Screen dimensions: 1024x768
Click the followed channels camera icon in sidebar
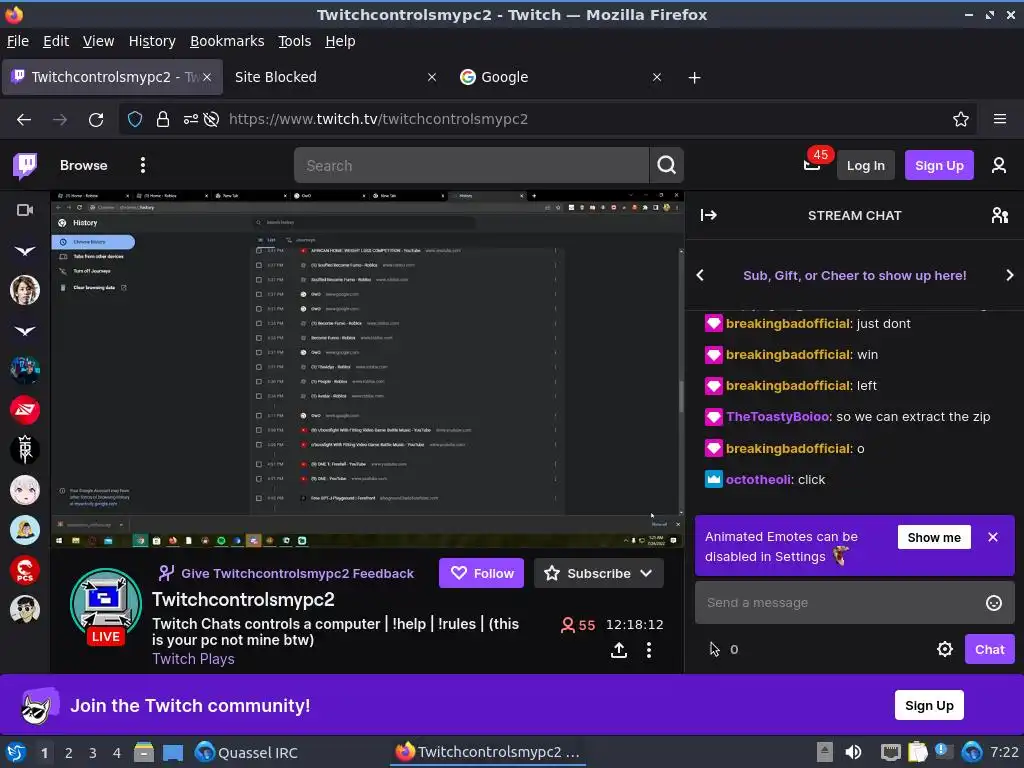tap(25, 210)
